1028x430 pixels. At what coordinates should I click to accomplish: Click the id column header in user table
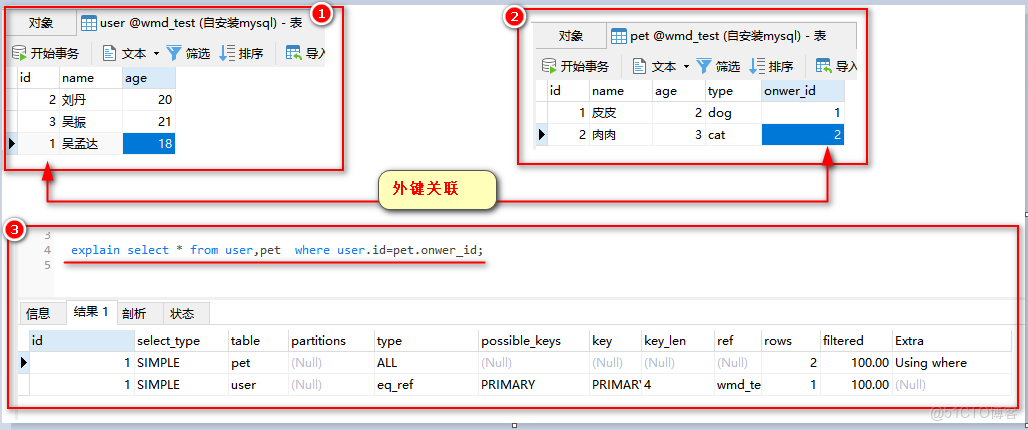pyautogui.click(x=38, y=78)
